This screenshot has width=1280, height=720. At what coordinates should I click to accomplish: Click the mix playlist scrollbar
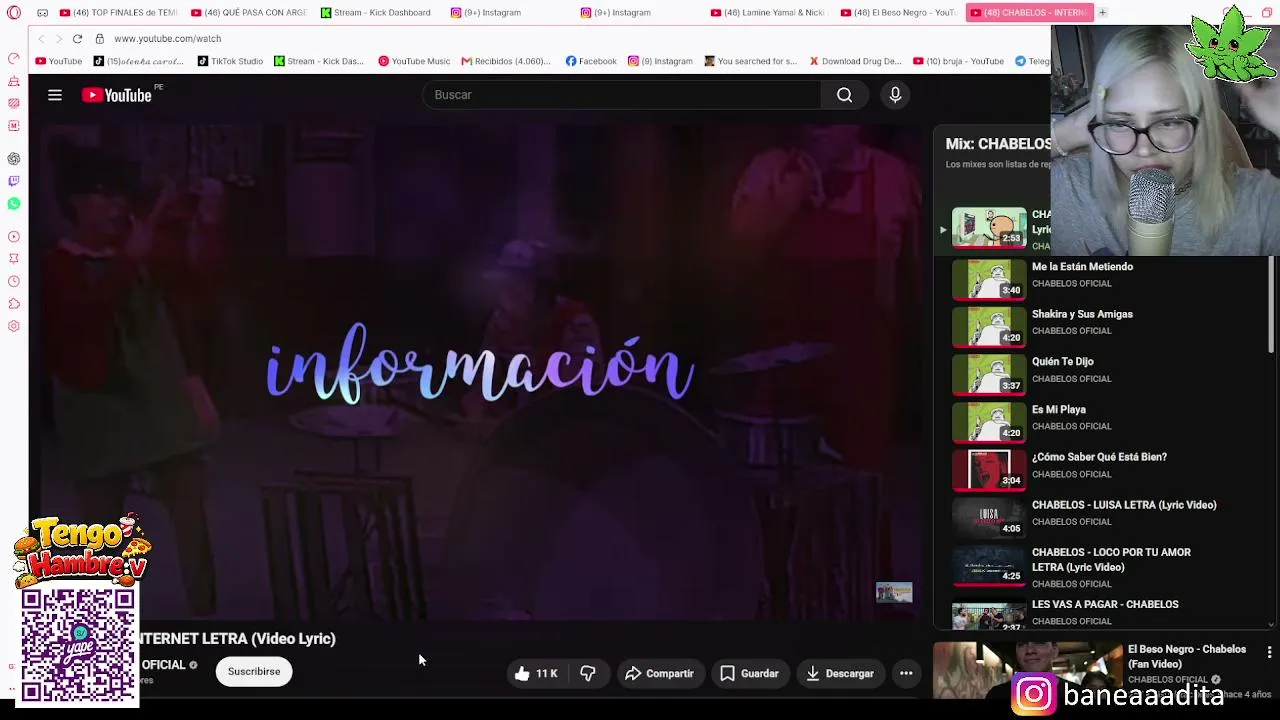(x=1271, y=305)
